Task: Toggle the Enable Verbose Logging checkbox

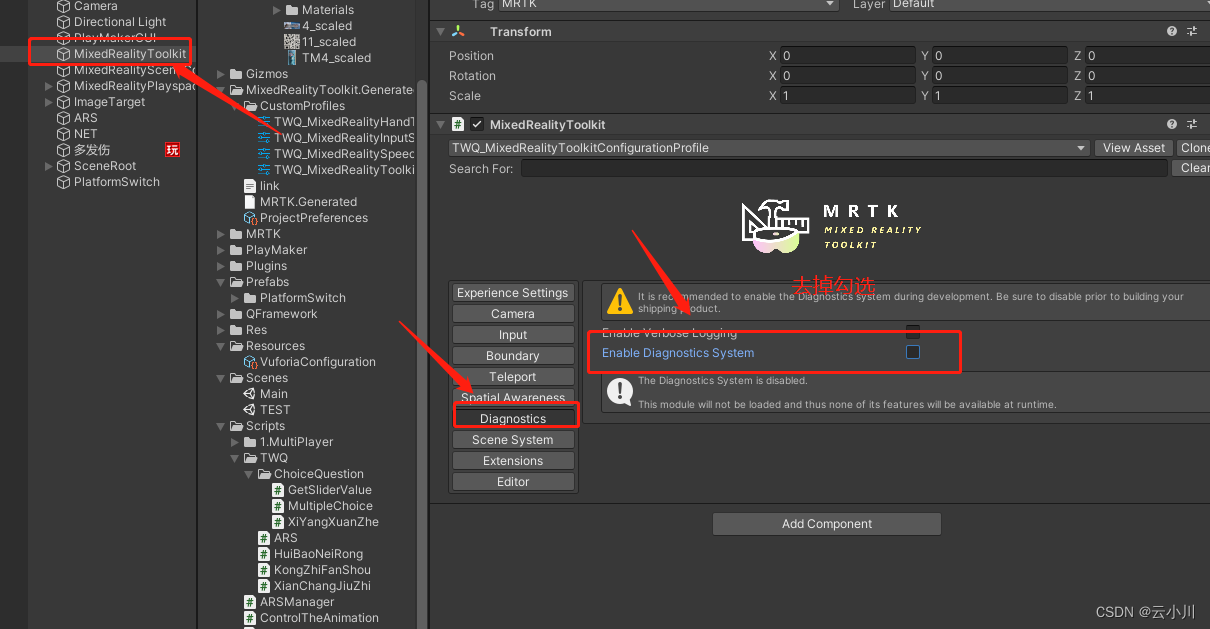Action: pos(912,332)
